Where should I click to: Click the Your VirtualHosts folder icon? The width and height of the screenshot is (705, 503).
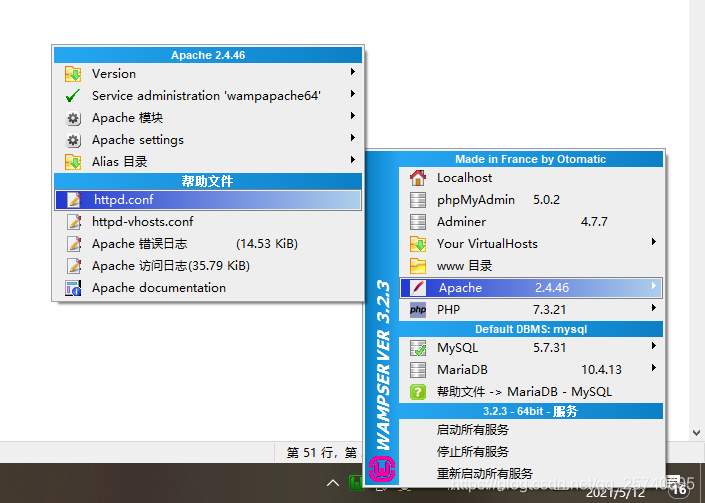pos(418,244)
